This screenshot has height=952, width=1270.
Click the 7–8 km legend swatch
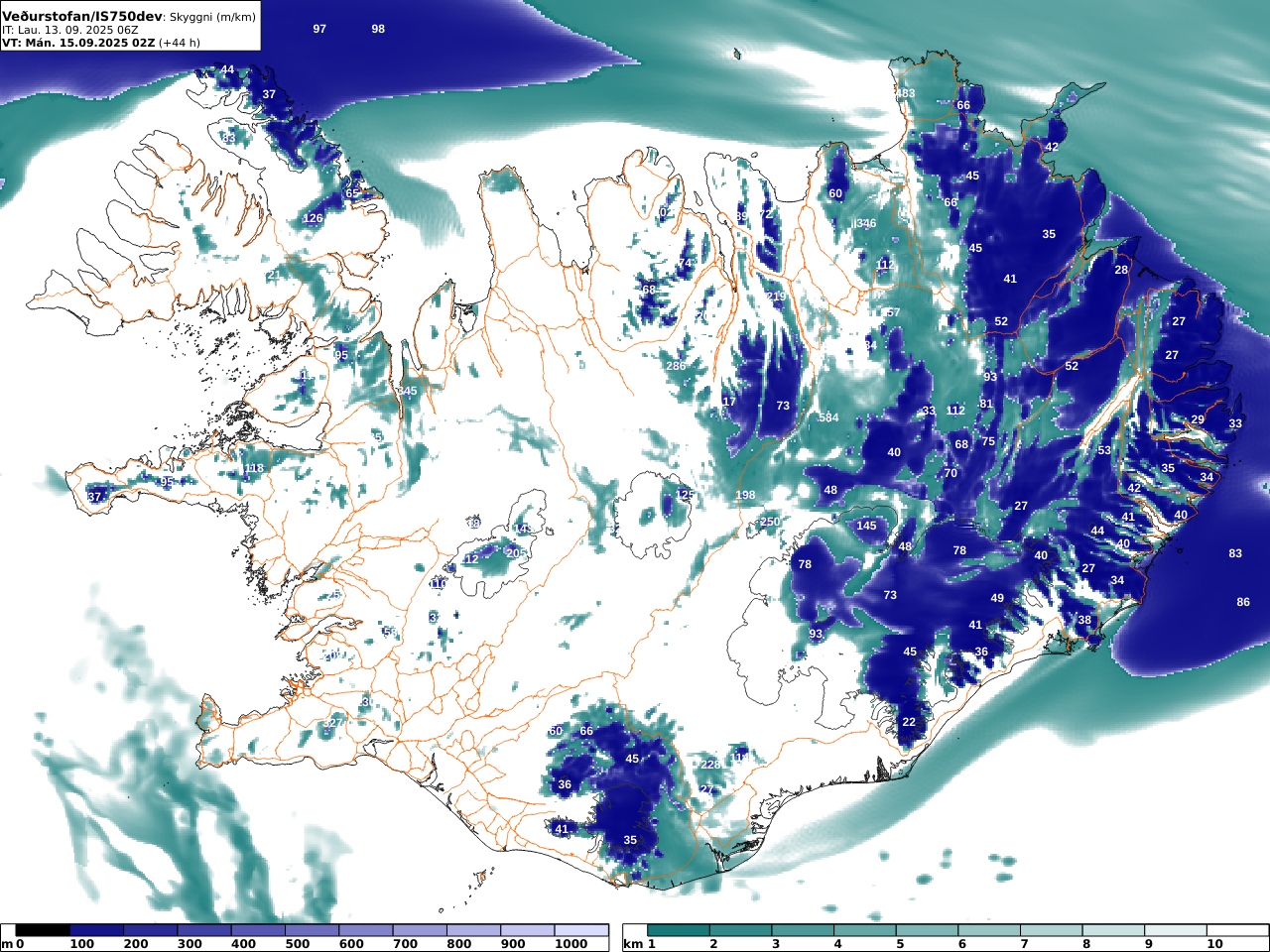(x=1051, y=930)
